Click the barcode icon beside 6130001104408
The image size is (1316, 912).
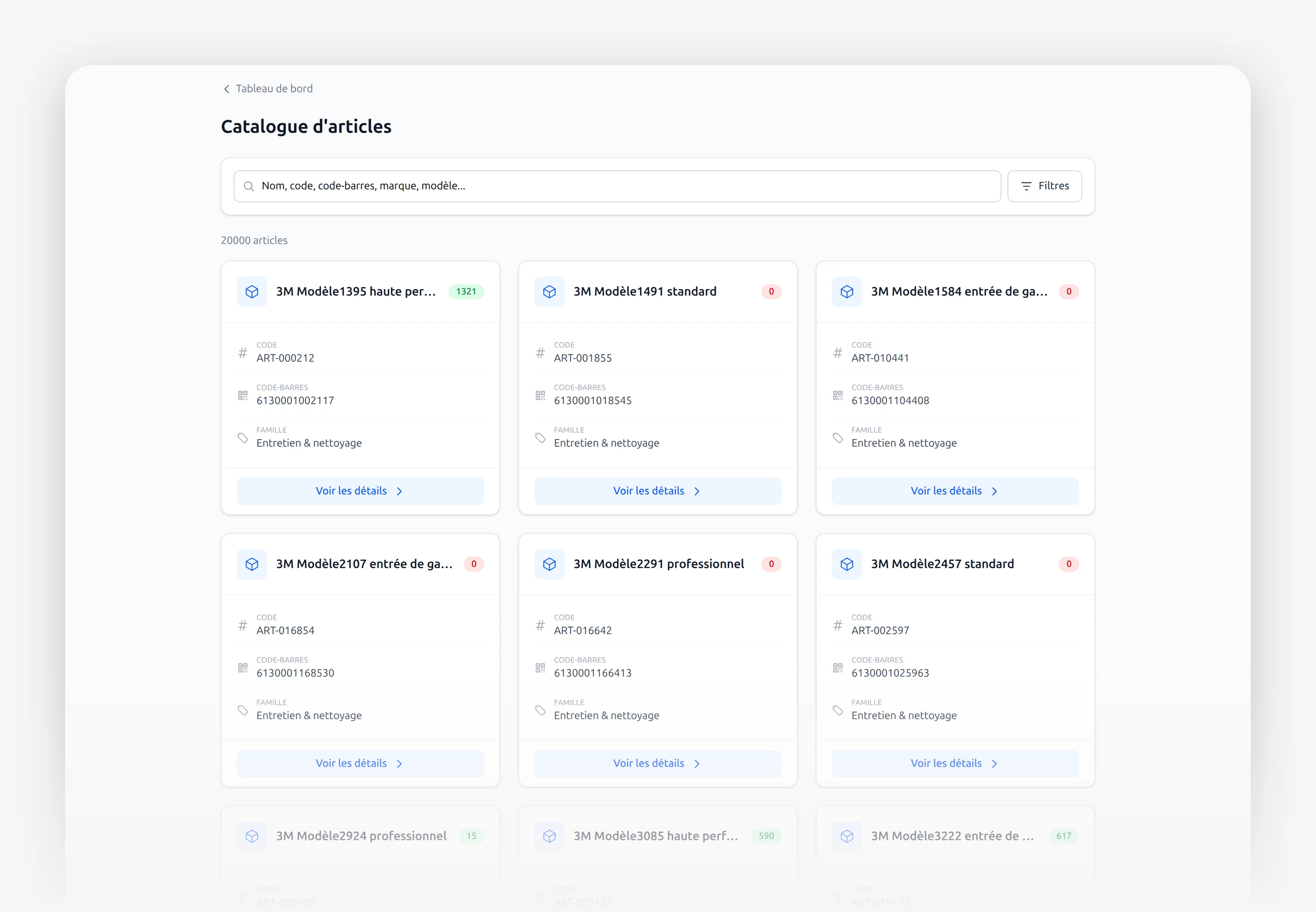(x=838, y=395)
